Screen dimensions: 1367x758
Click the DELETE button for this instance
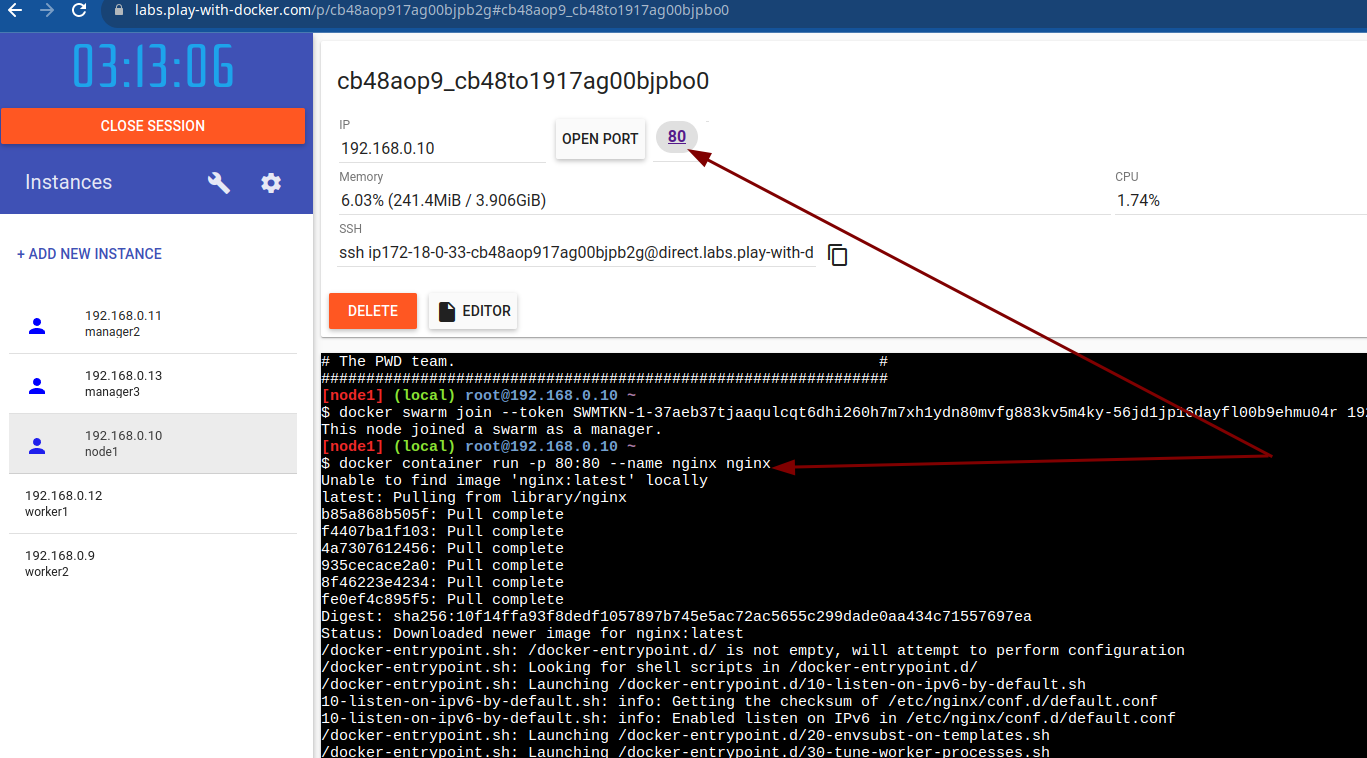372,311
